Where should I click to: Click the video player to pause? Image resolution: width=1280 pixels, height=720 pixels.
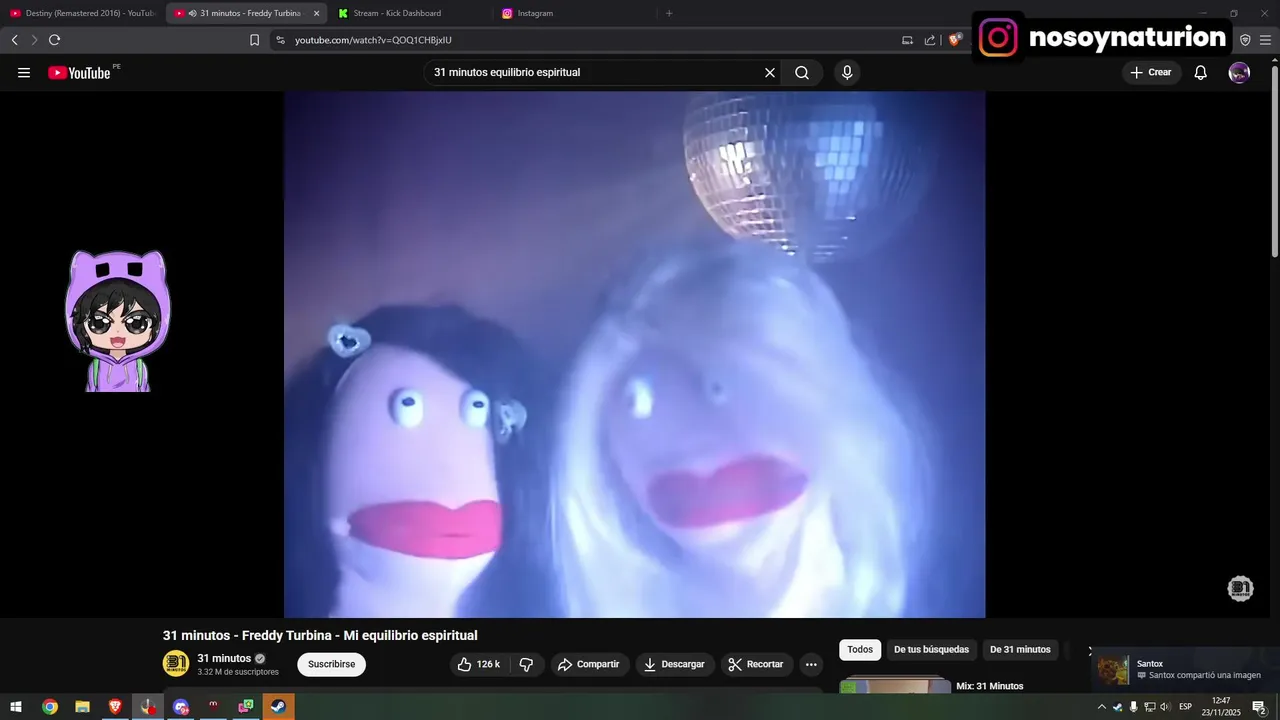pyautogui.click(x=634, y=354)
